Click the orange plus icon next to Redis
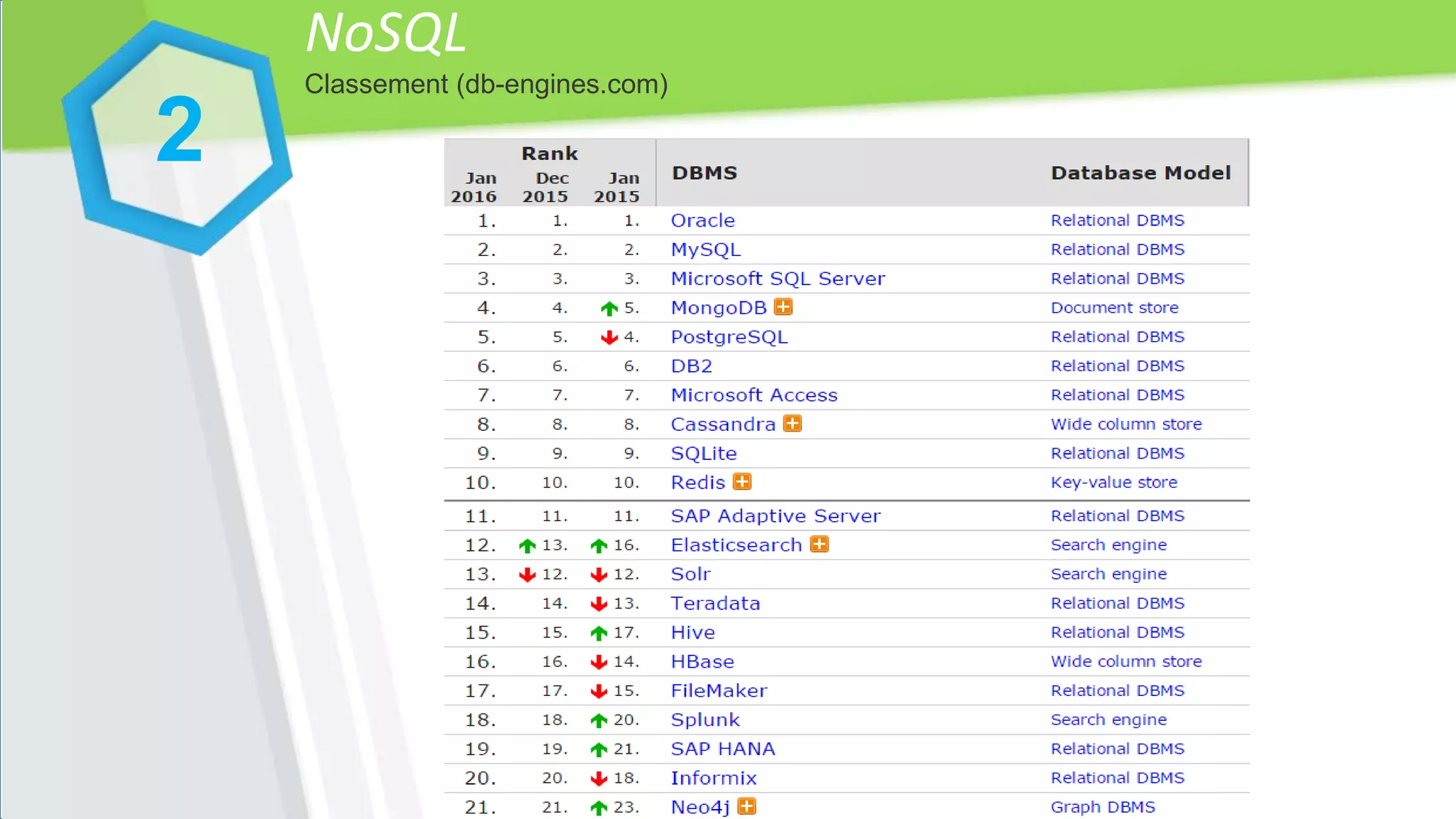This screenshot has height=819, width=1456. point(742,482)
